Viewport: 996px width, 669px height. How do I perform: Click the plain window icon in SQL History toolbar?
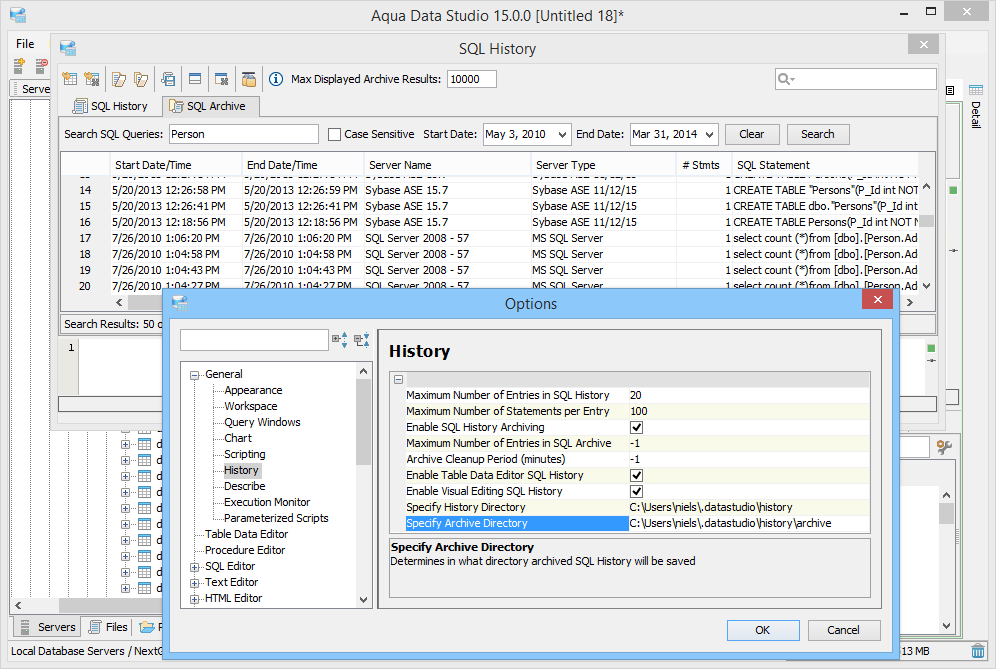(x=195, y=79)
